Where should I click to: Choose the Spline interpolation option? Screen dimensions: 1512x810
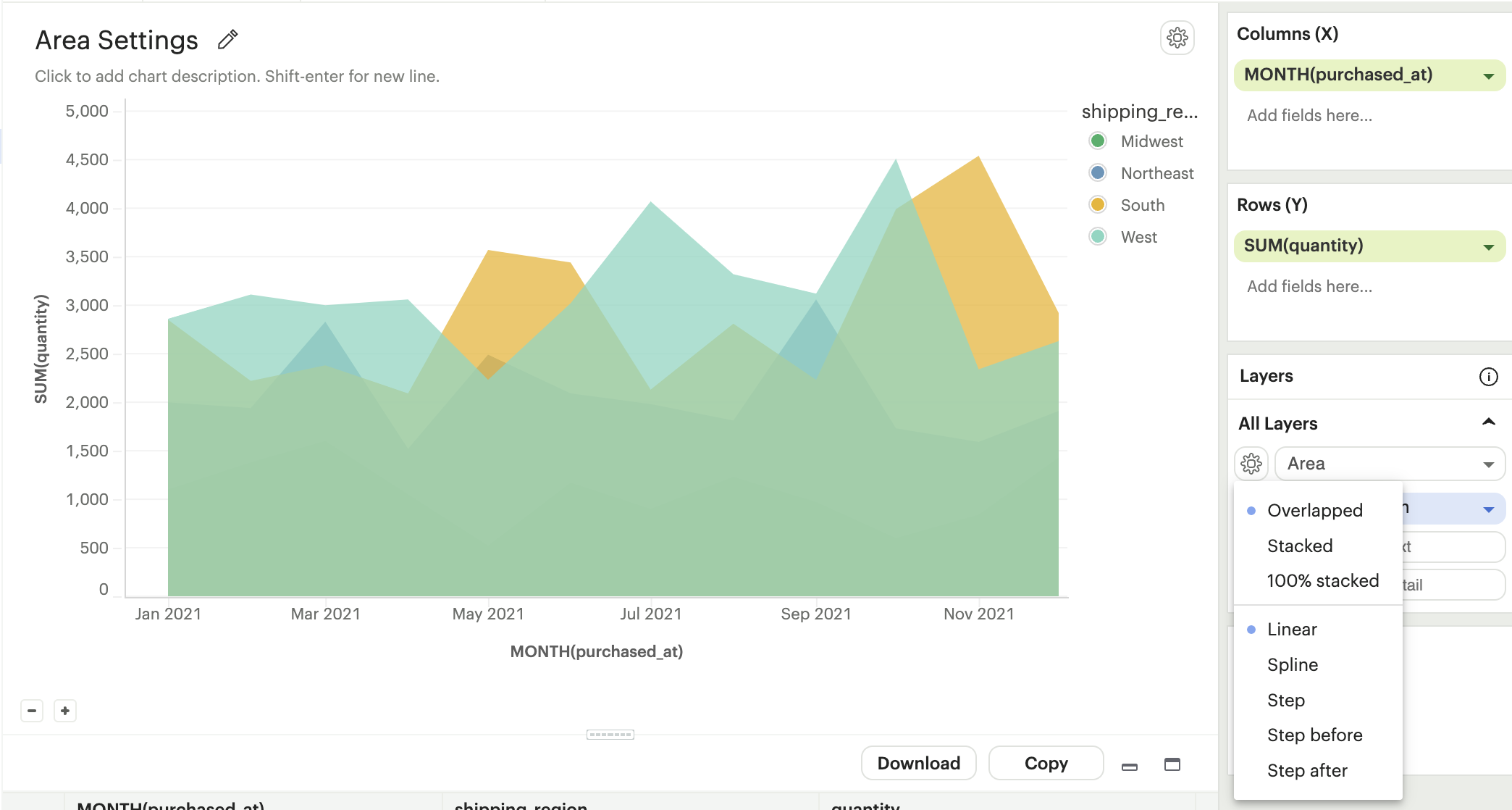point(1292,665)
